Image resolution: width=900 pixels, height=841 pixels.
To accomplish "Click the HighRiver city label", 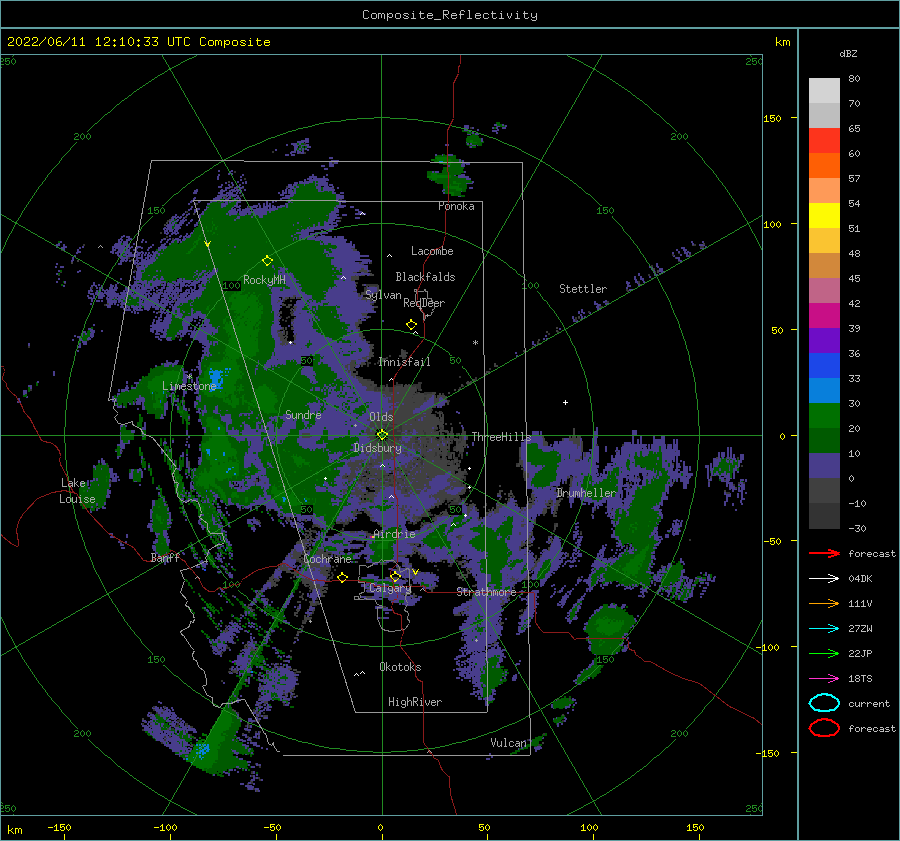I will [x=415, y=702].
